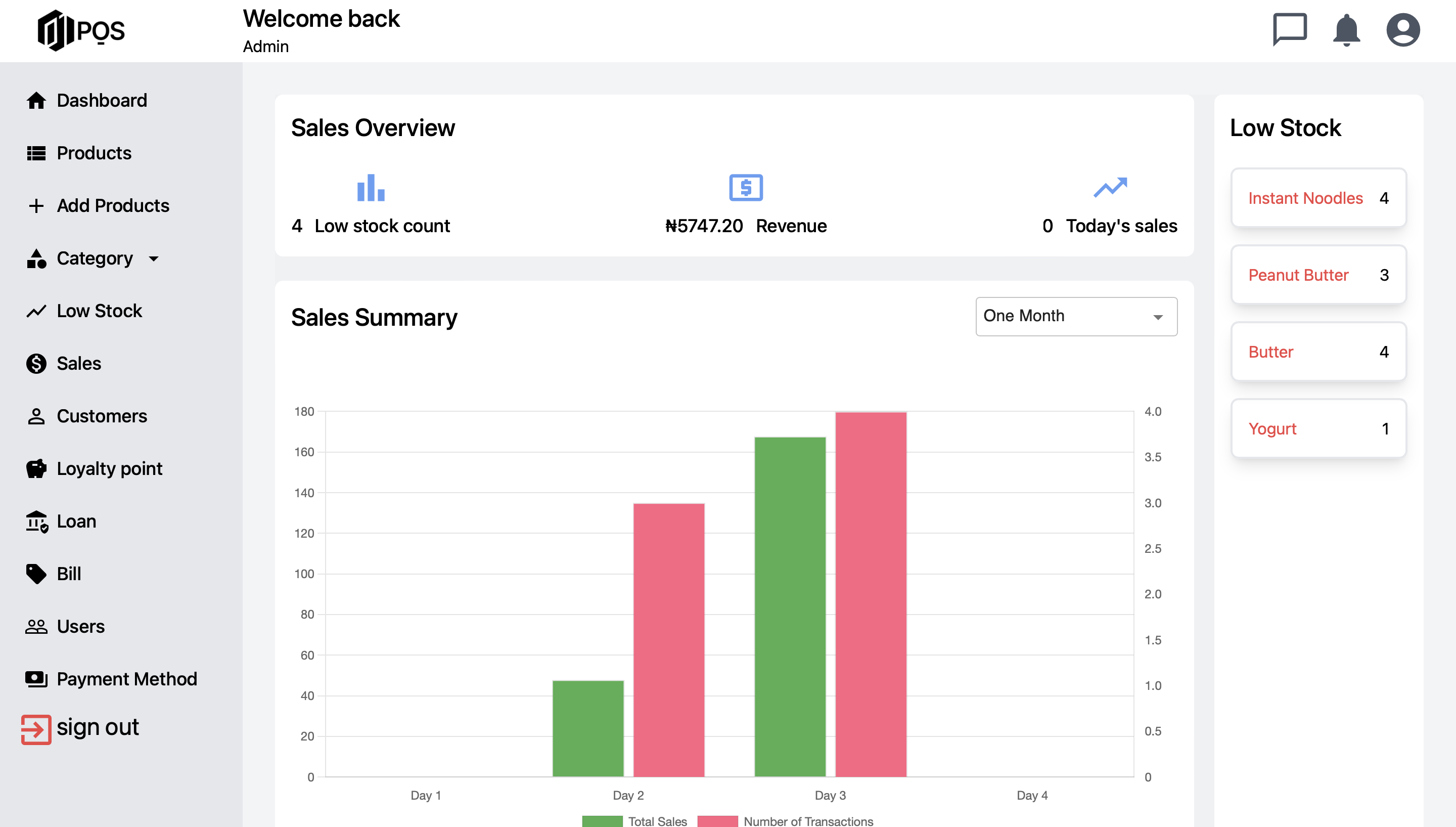The image size is (1456, 827).
Task: Click the 'Welcome back' header text
Action: click(322, 19)
